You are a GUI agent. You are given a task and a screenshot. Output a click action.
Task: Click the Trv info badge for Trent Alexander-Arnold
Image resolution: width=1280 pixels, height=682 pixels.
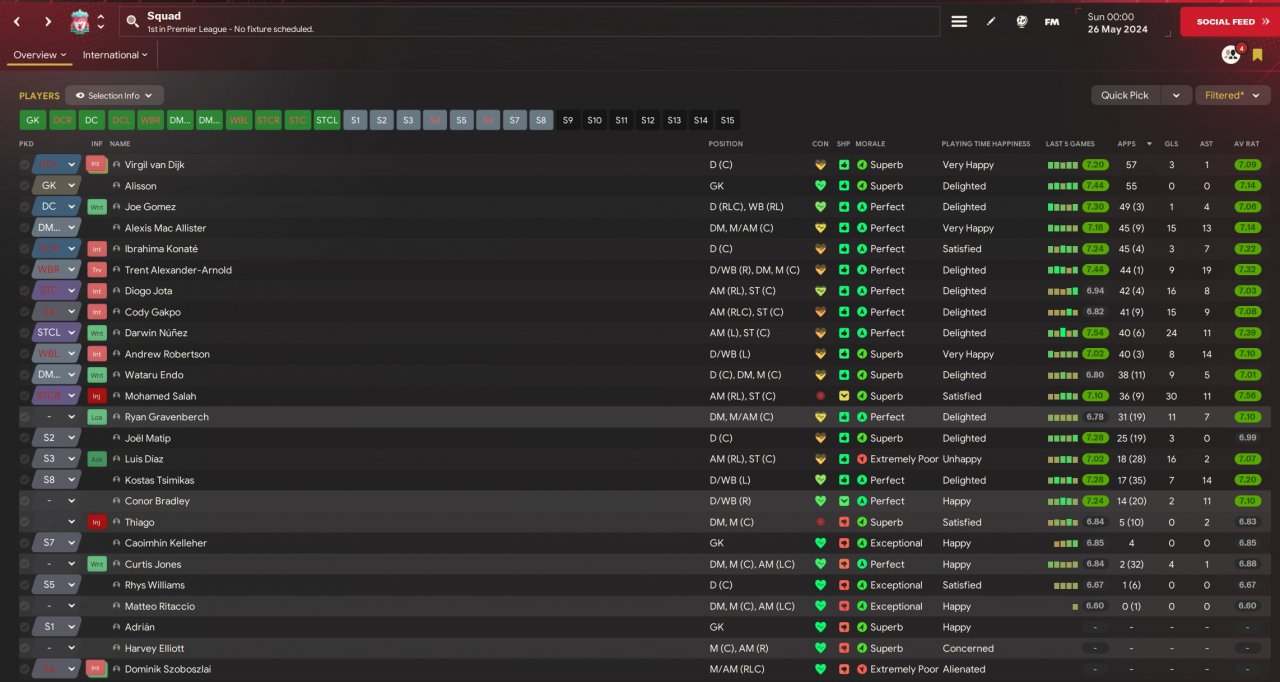coord(97,270)
